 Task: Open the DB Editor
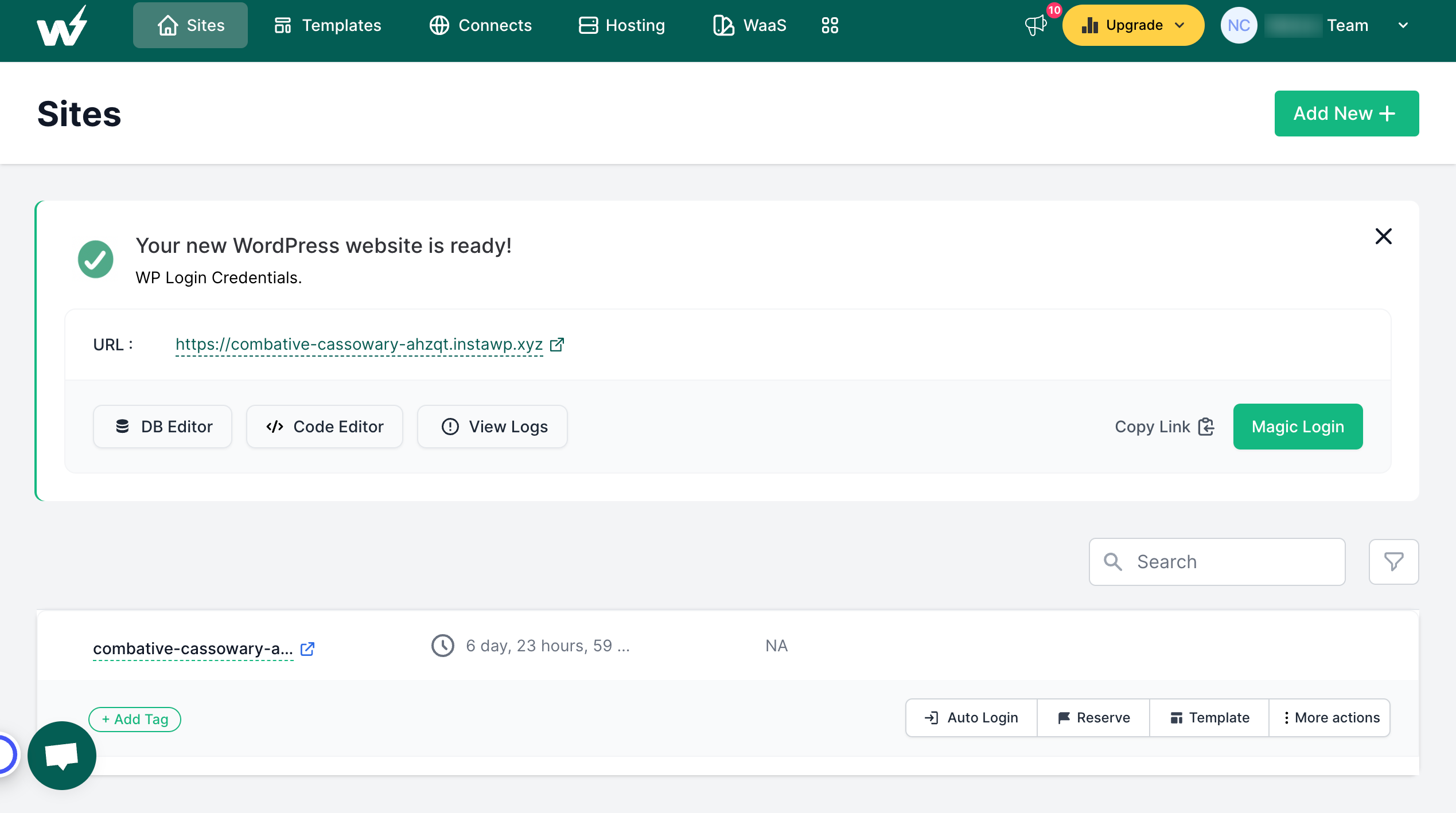162,427
